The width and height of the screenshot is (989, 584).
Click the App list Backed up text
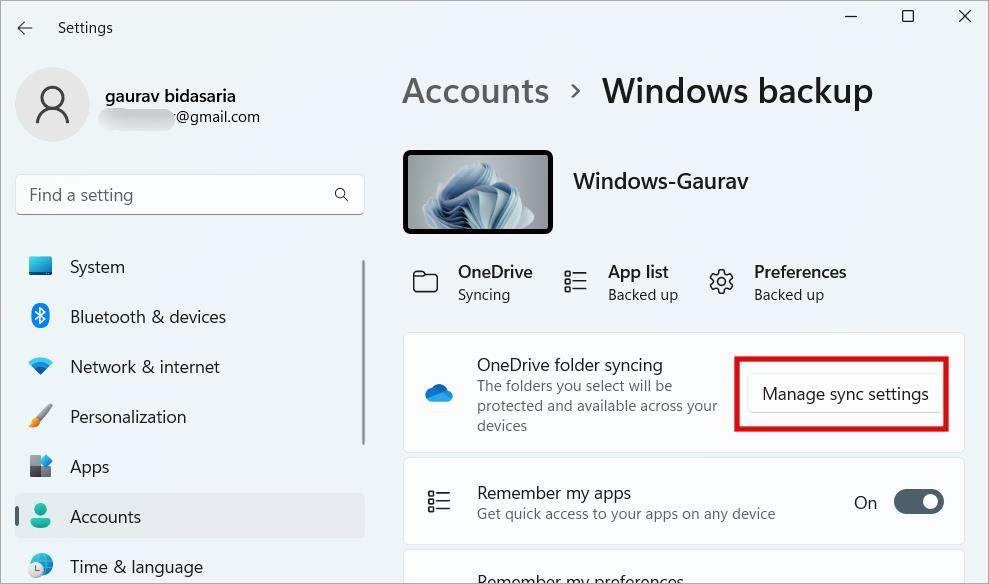pyautogui.click(x=643, y=295)
